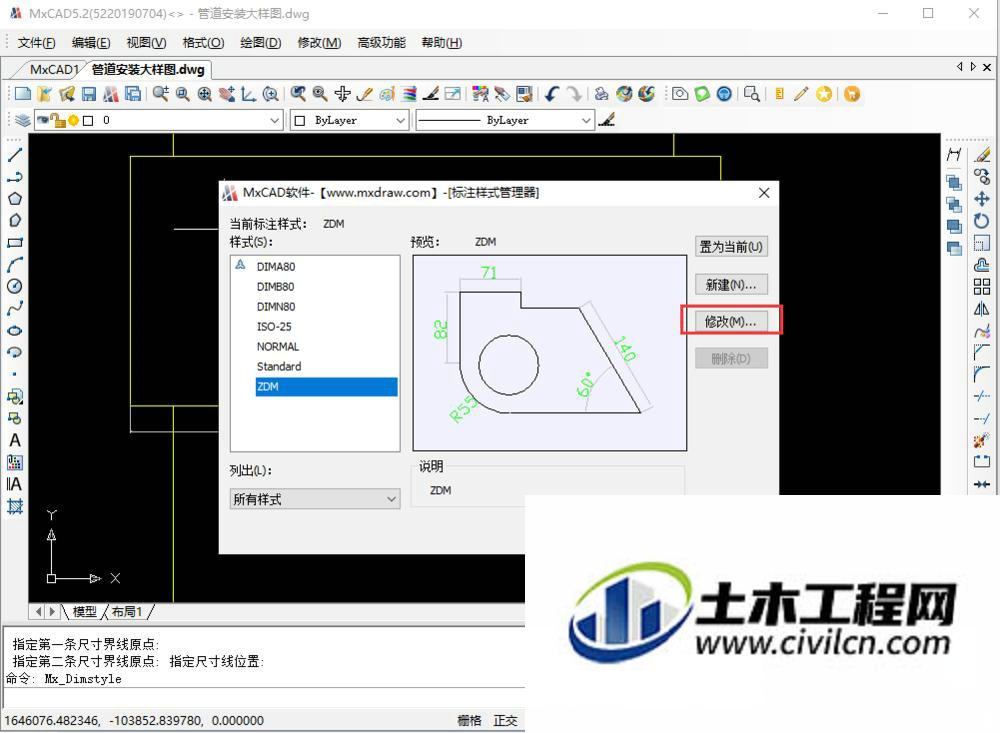Click the Save disk icon
Viewport: 1000px width, 733px height.
click(x=89, y=94)
